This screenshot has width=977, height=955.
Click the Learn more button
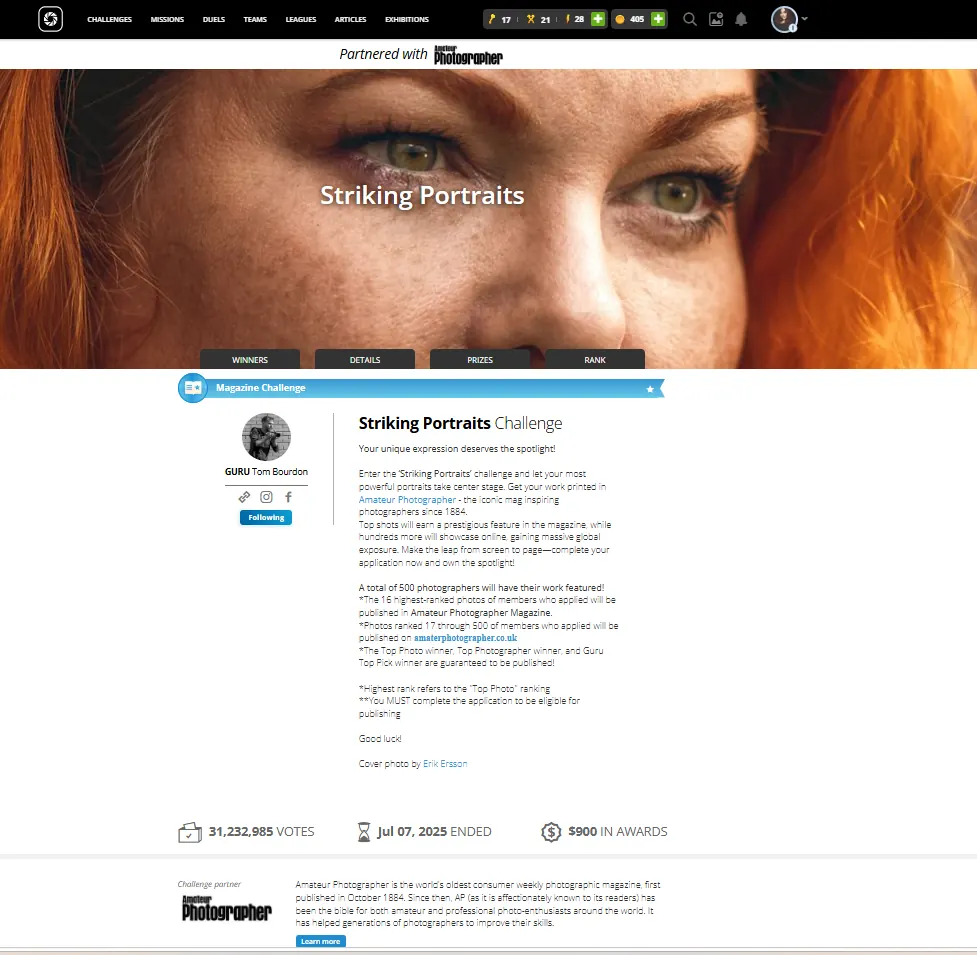click(320, 941)
